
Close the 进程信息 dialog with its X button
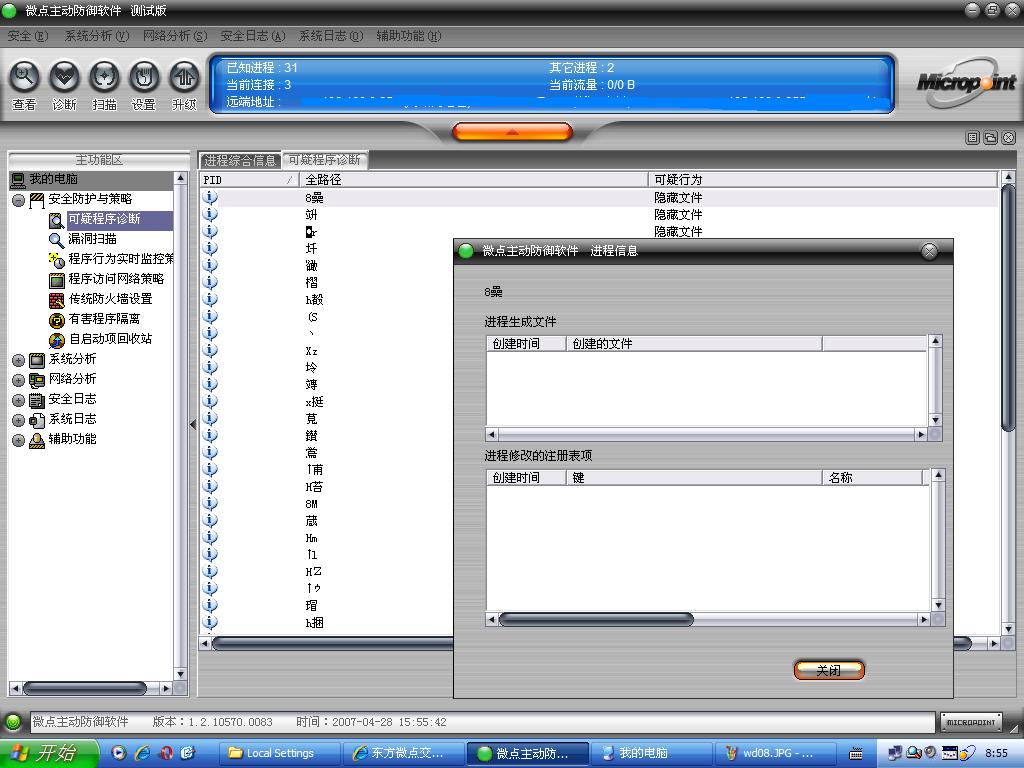pyautogui.click(x=929, y=251)
